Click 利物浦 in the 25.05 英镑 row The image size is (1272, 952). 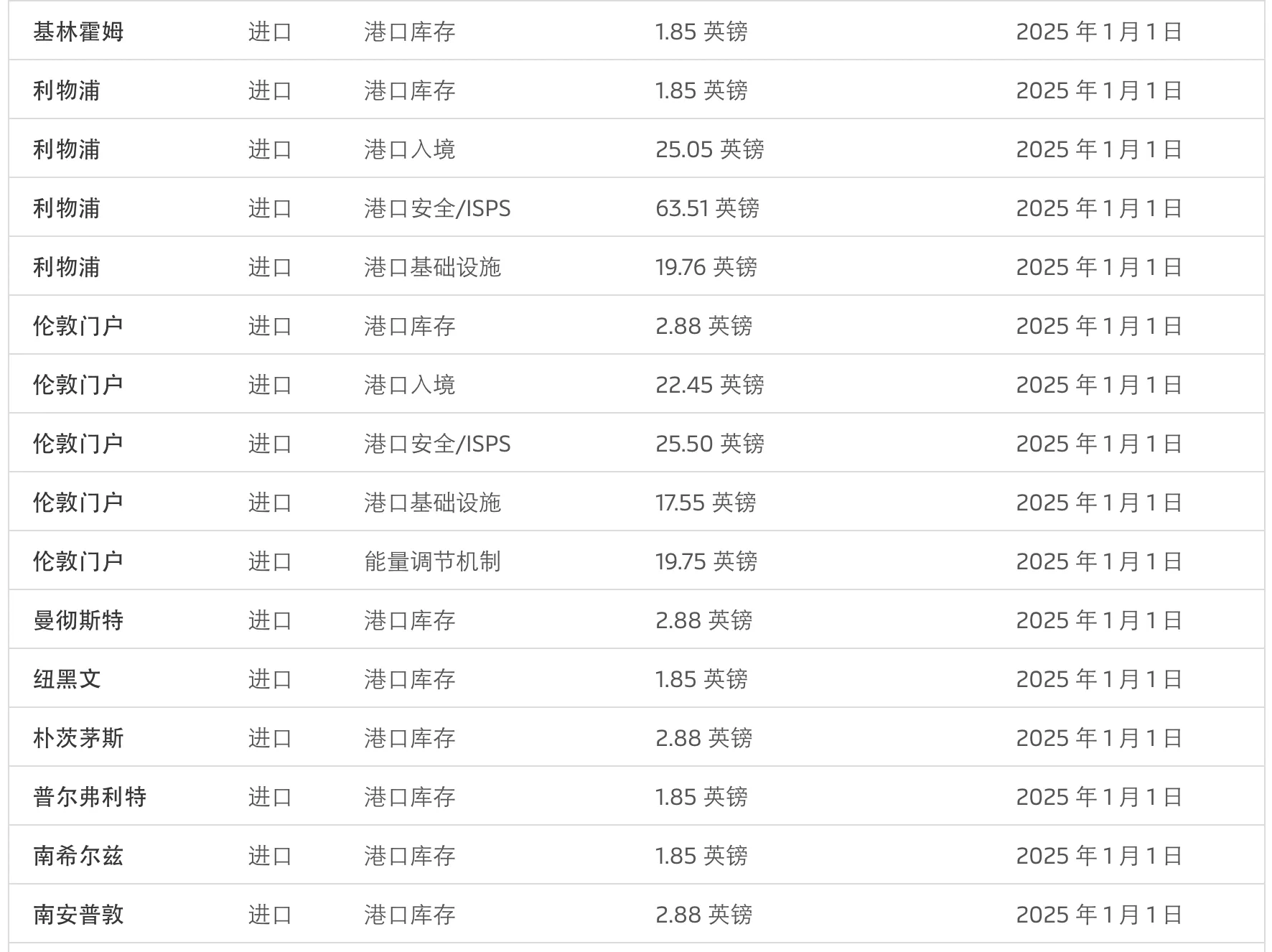(x=67, y=149)
